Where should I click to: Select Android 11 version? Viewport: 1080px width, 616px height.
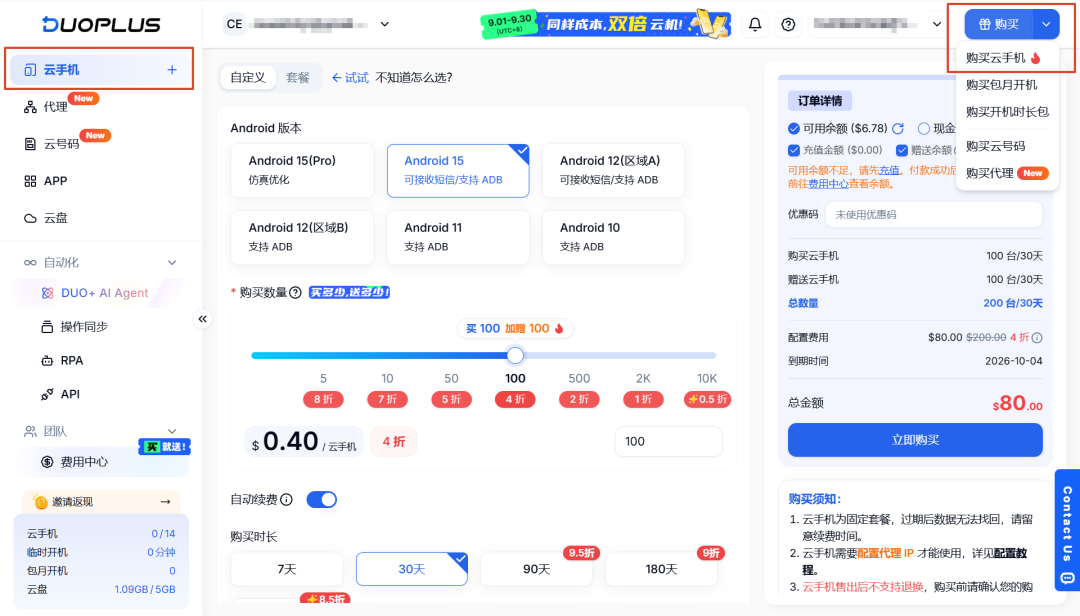(x=458, y=237)
